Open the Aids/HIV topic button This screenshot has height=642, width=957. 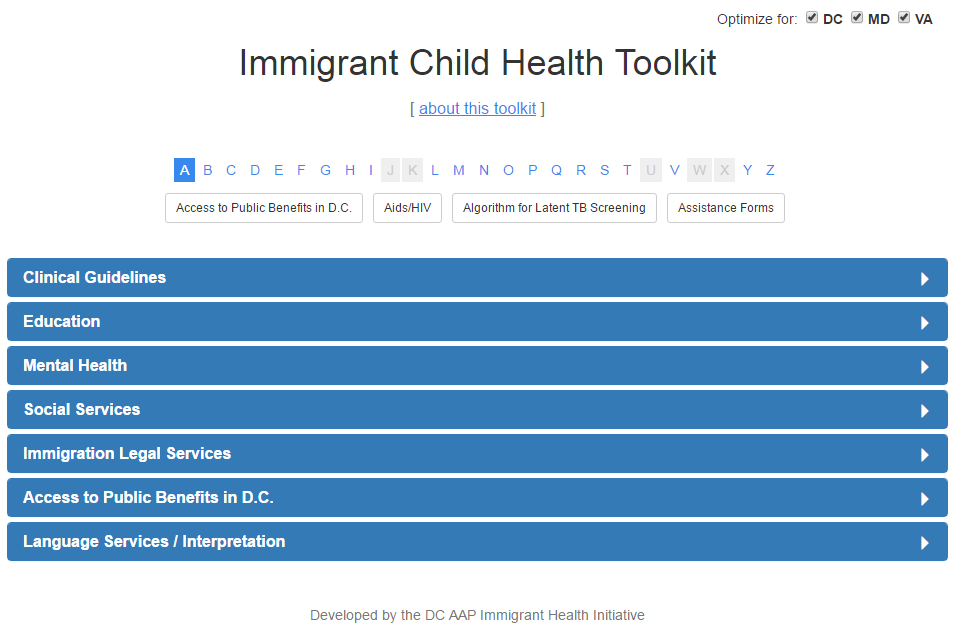pyautogui.click(x=407, y=208)
